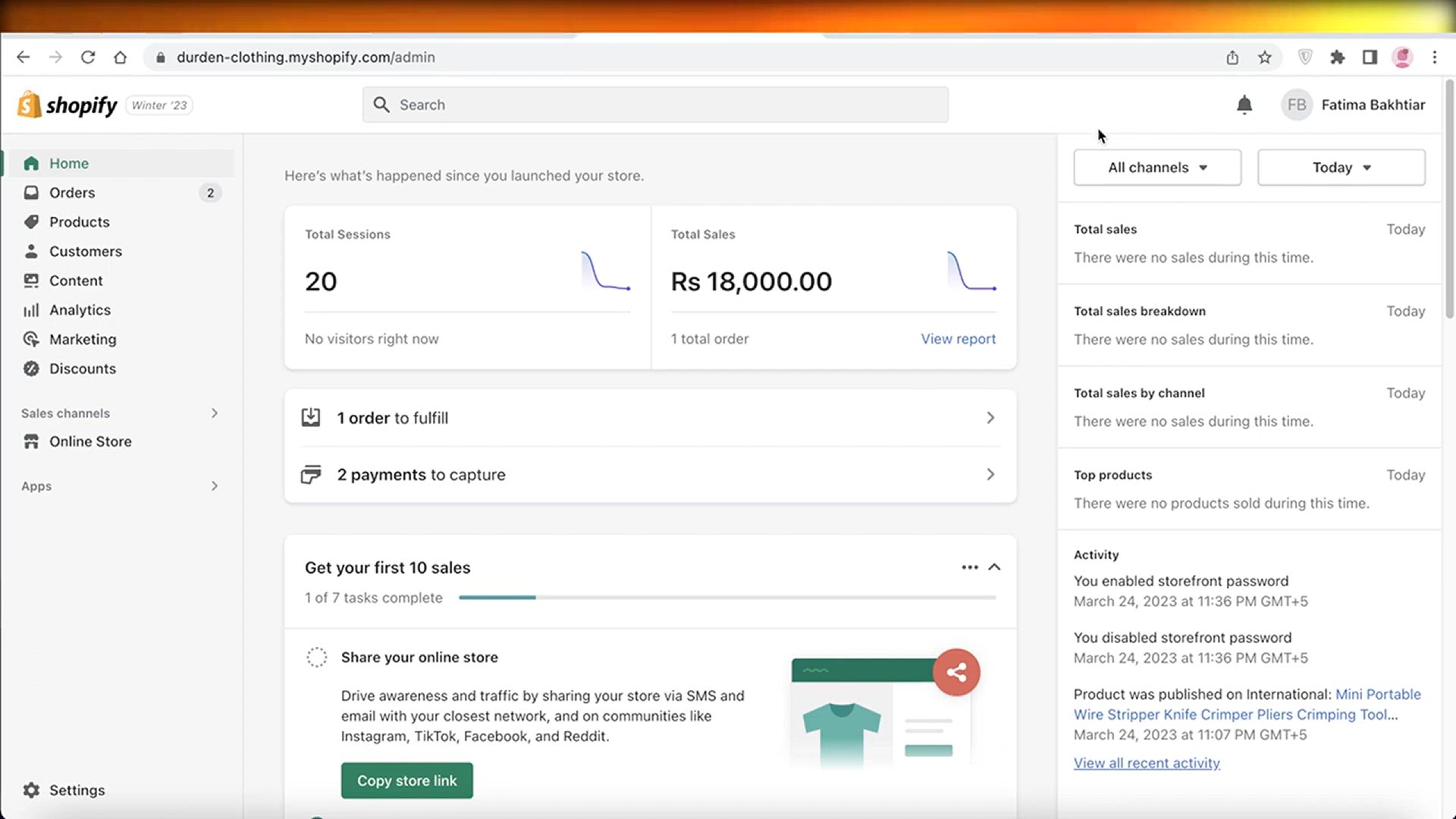This screenshot has width=1456, height=819.
Task: Open View all recent activity link
Action: (1147, 763)
